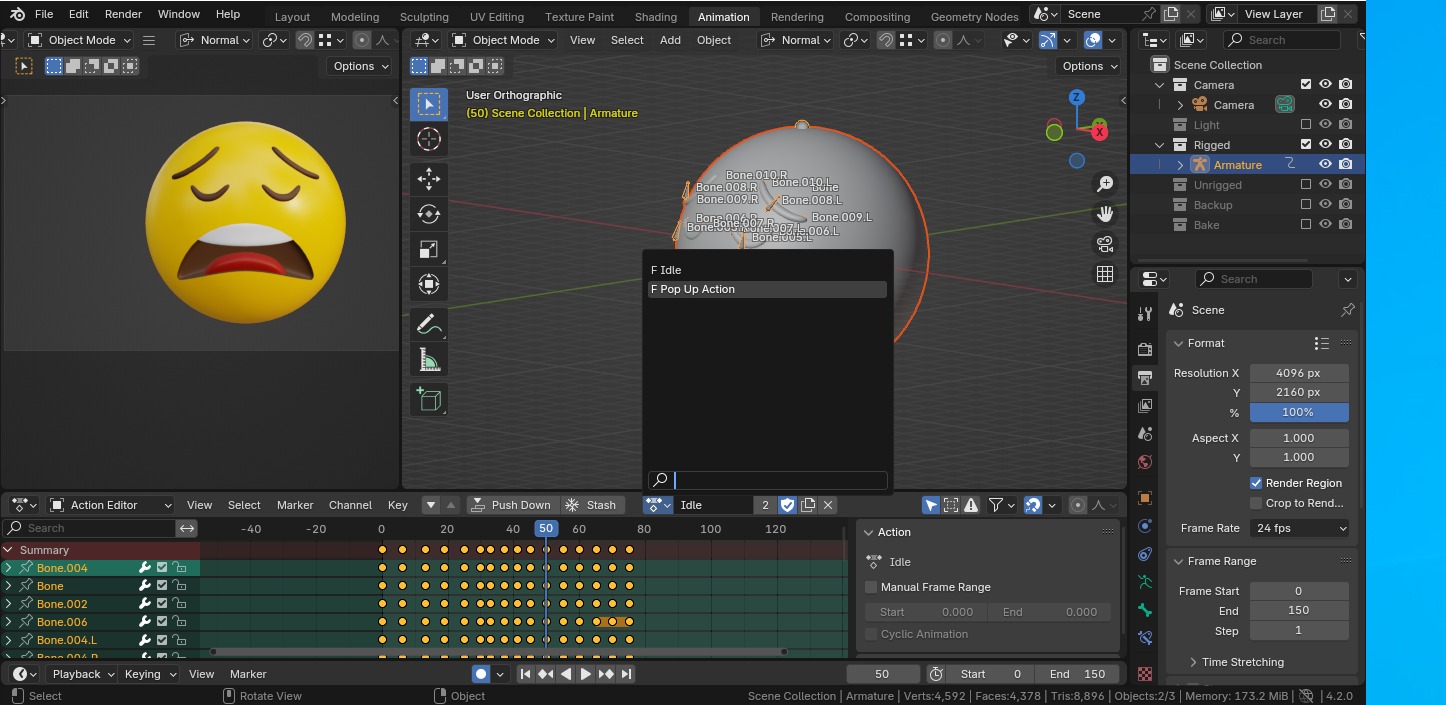
Task: Click the pan view hand icon
Action: click(1105, 214)
